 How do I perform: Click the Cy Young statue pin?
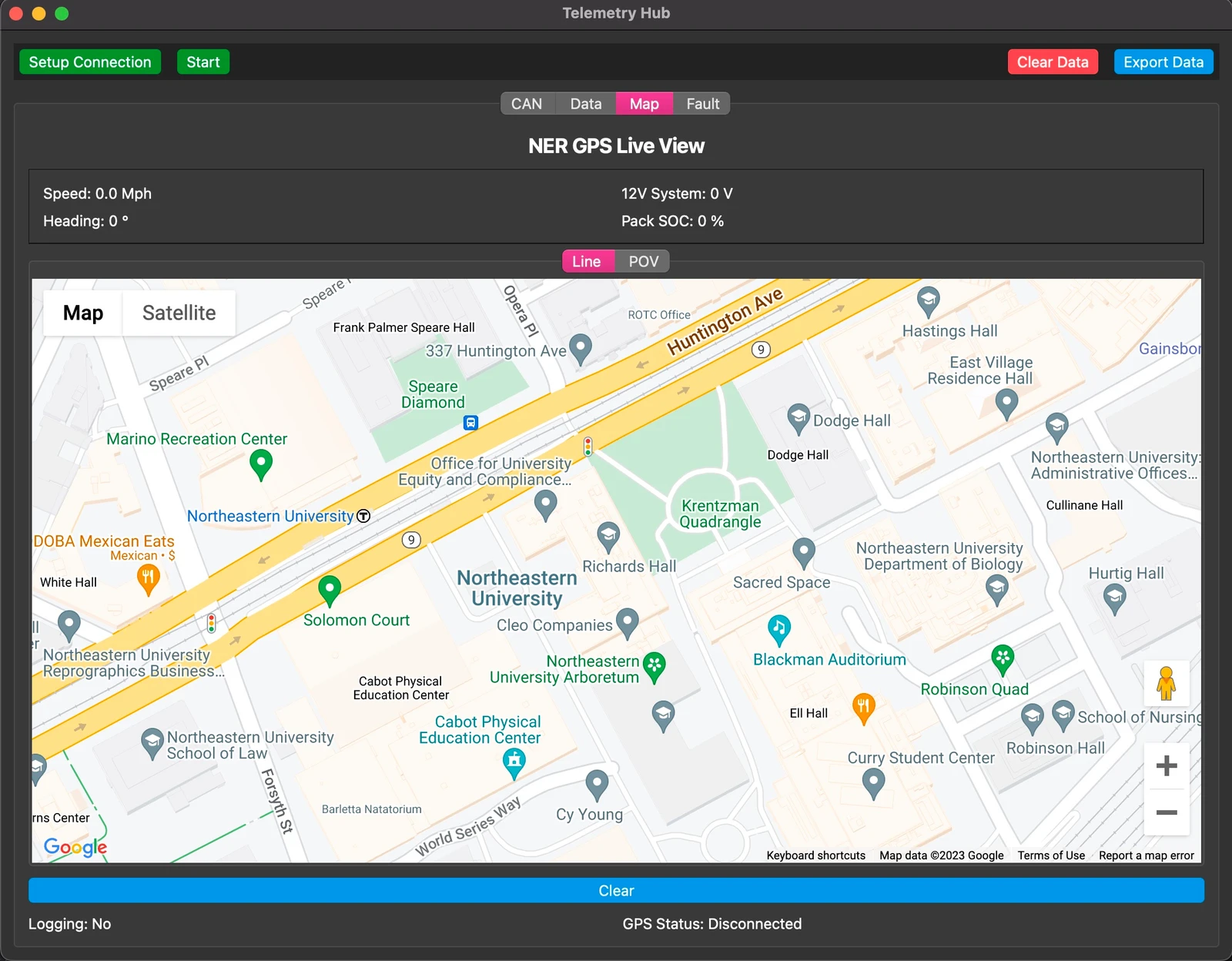coord(597,785)
